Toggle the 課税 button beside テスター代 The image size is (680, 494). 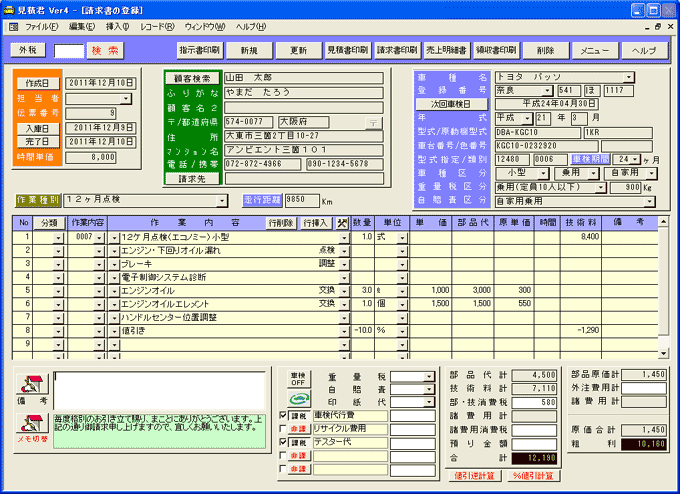299,442
